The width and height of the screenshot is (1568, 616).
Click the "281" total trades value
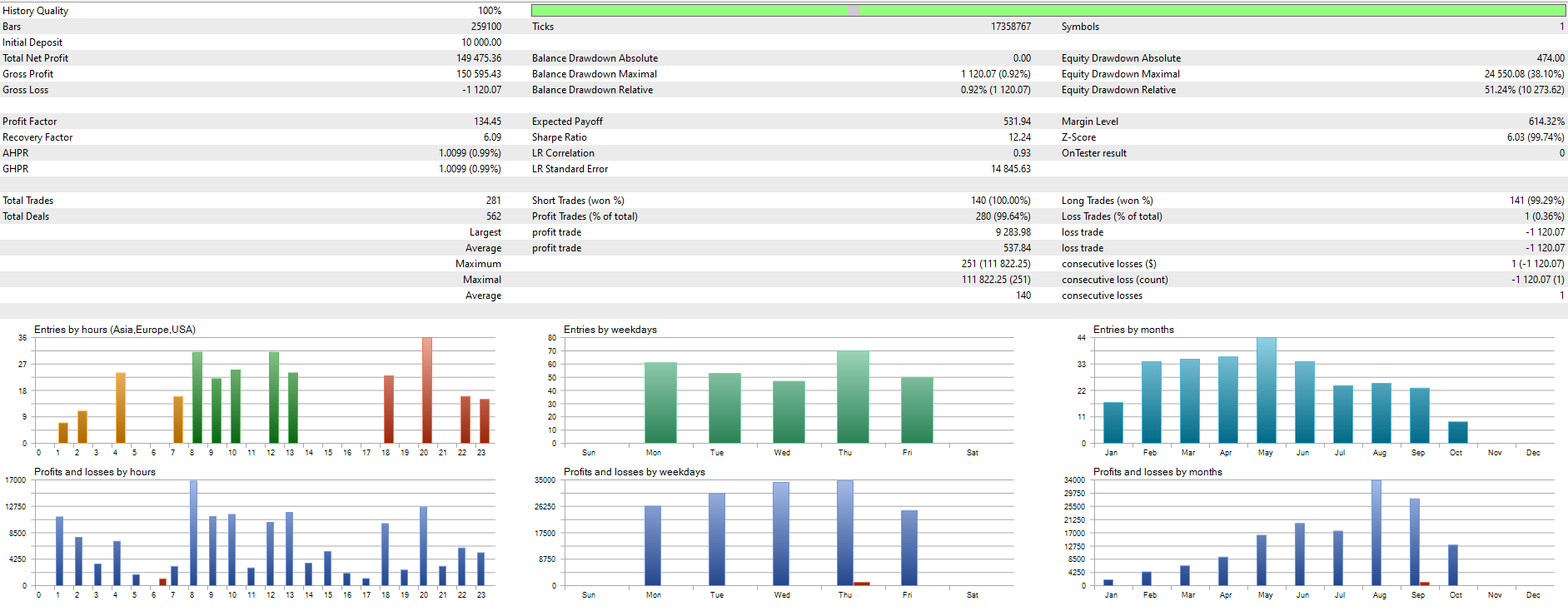pyautogui.click(x=494, y=201)
